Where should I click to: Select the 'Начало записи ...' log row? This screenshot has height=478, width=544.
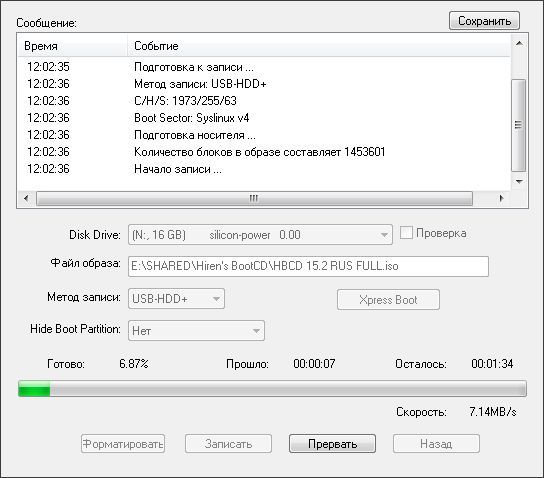[264, 169]
